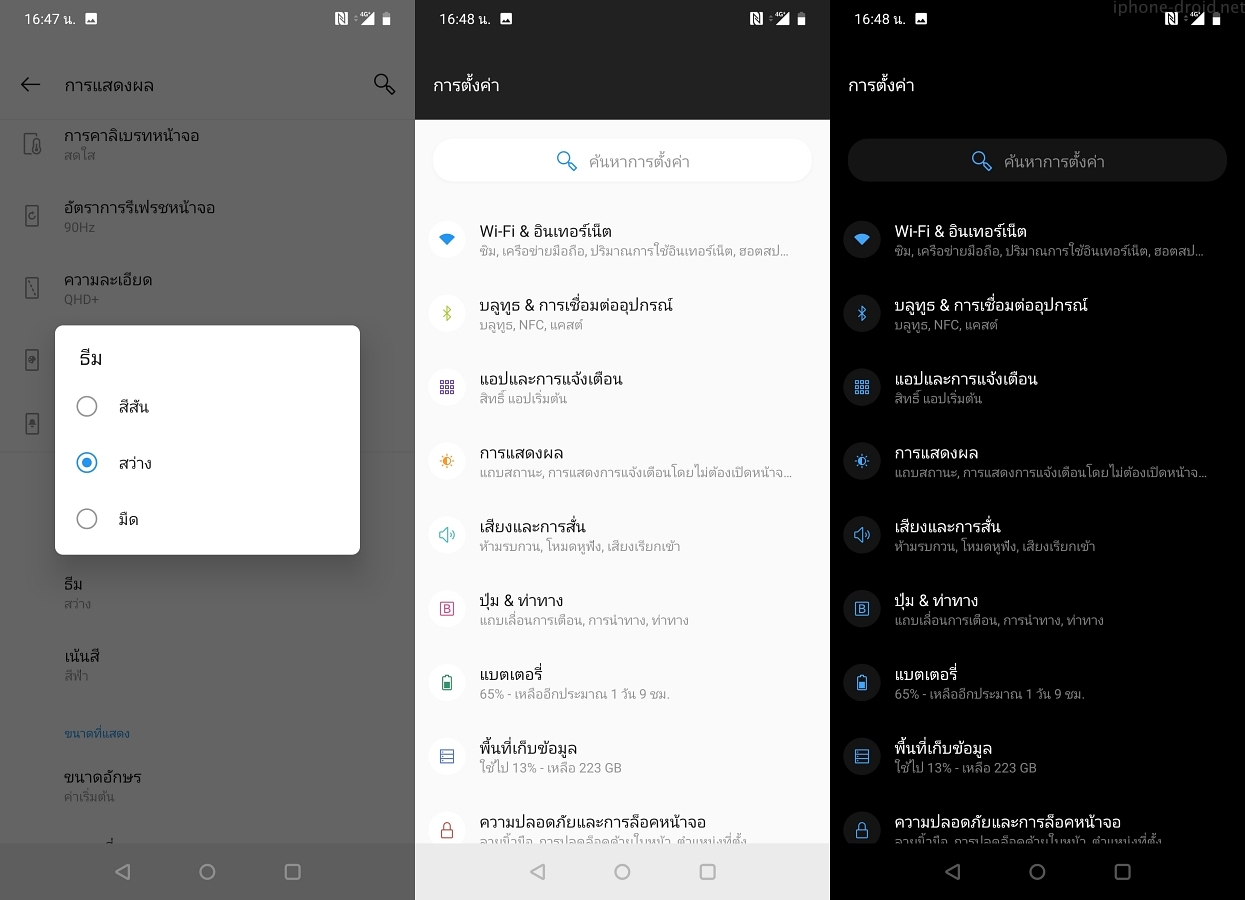Open ปุ่ม & ท่าทาง in dark settings

[936, 609]
